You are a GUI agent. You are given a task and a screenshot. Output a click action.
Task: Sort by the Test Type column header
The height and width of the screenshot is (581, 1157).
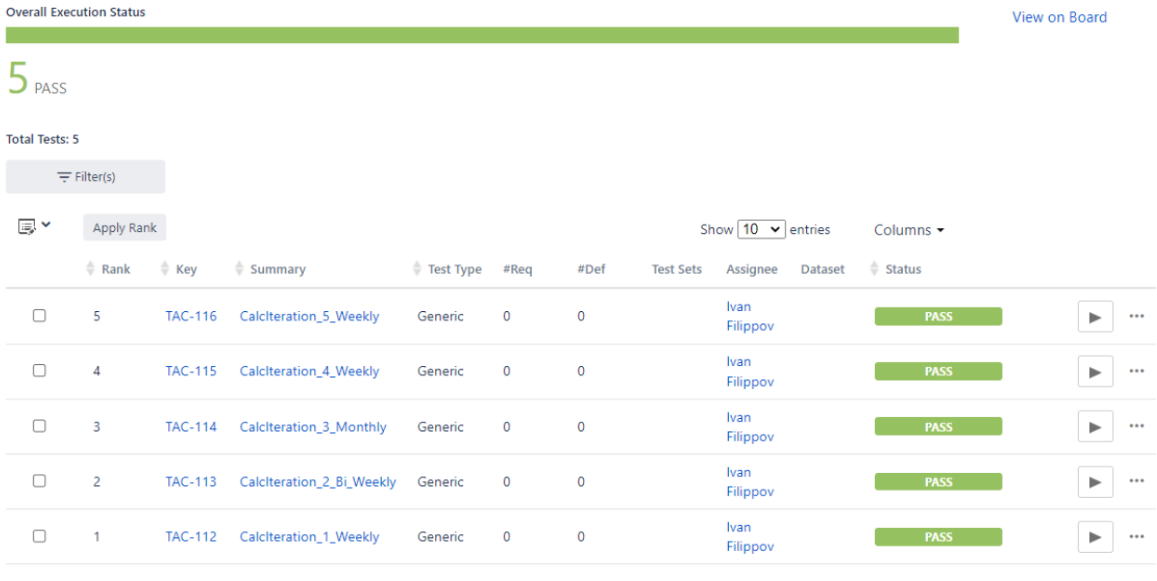pyautogui.click(x=454, y=269)
